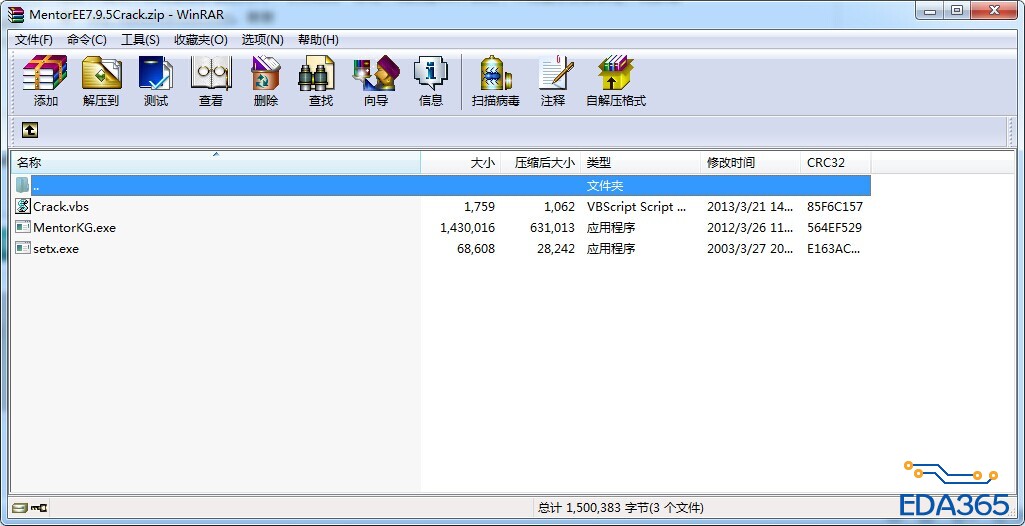Click the 1,430,016 size value
The height and width of the screenshot is (526, 1025).
tap(467, 227)
